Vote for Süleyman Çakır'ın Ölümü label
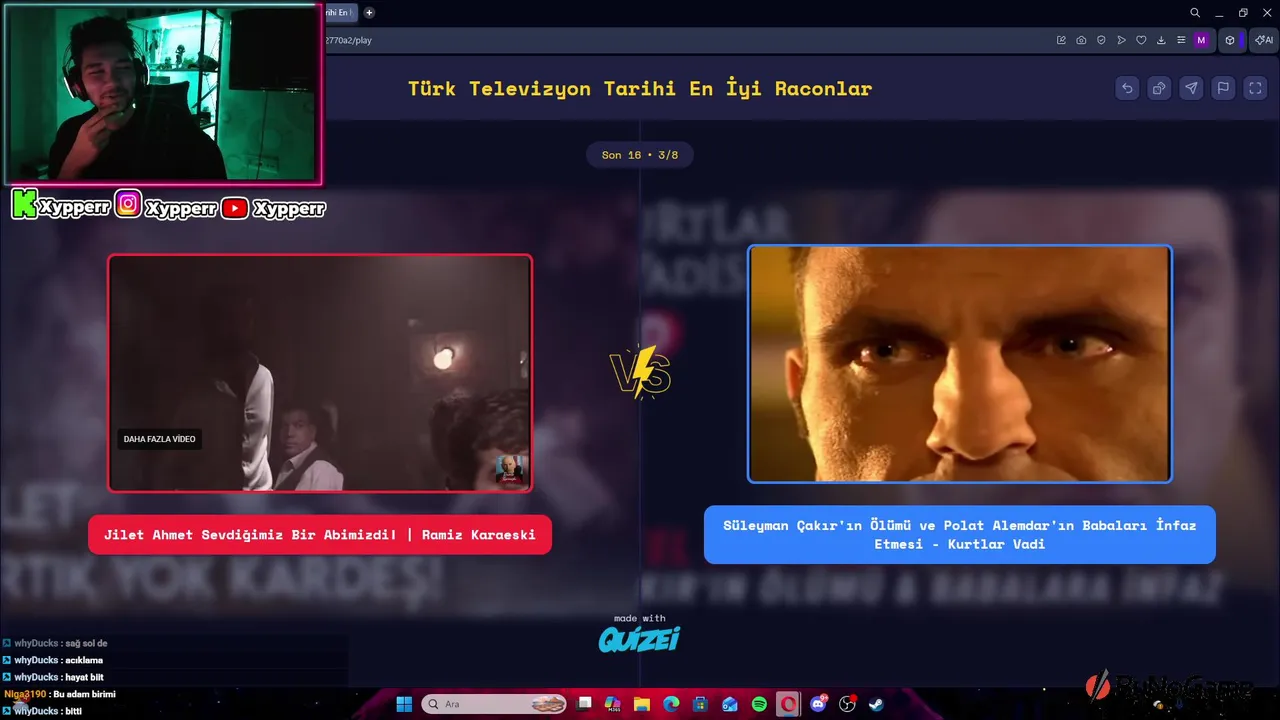Image resolution: width=1280 pixels, height=720 pixels. click(960, 535)
